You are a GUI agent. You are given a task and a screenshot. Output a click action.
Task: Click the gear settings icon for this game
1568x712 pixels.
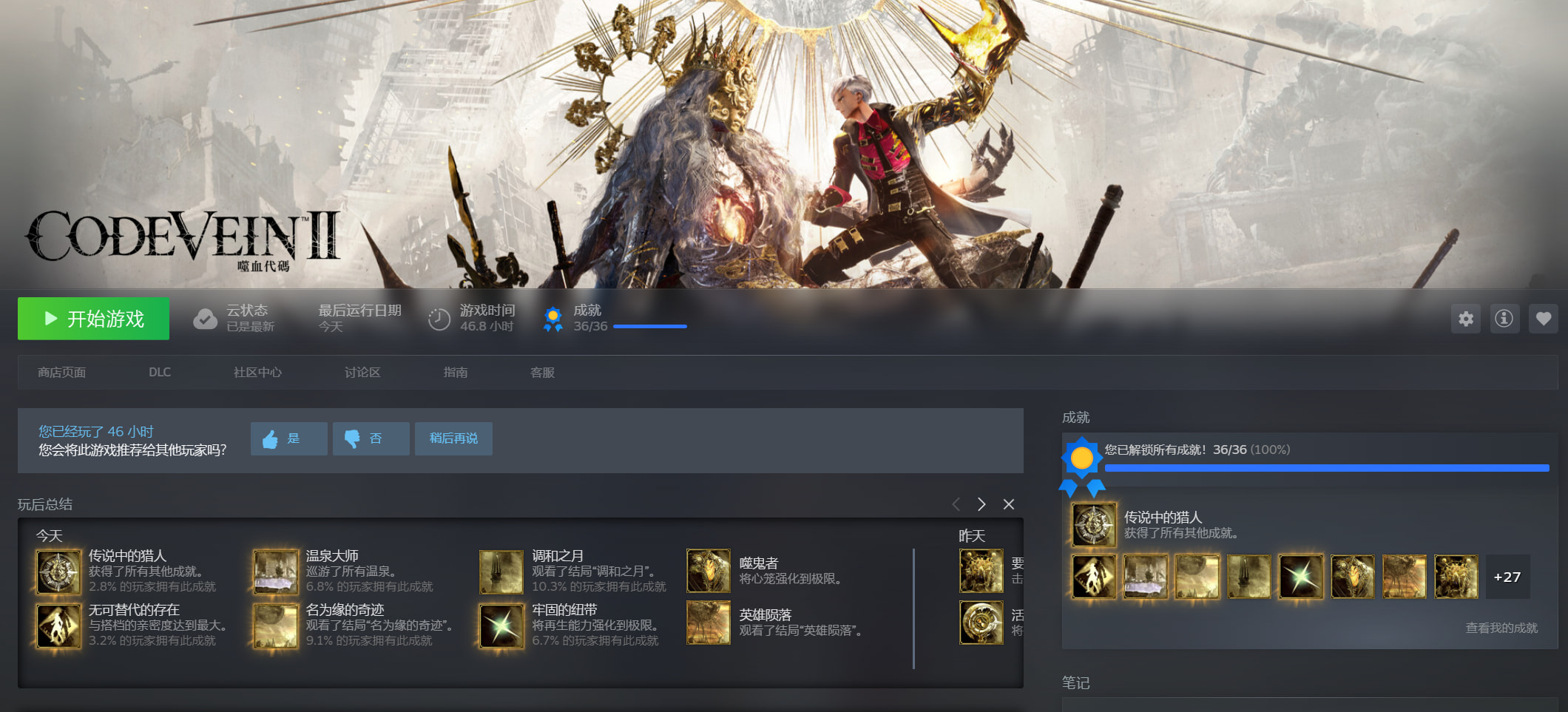coord(1465,319)
